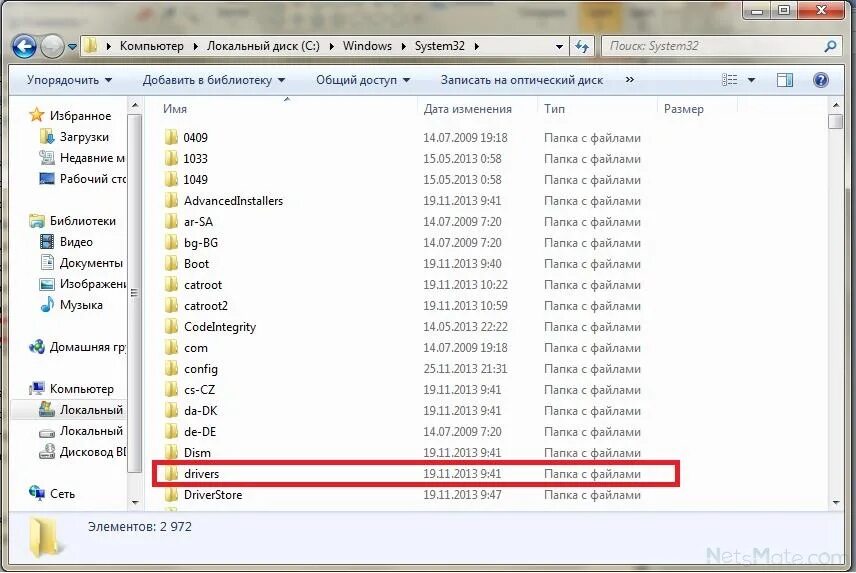Open the view options dropdown arrow
Viewport: 856px width, 573px height.
coord(752,80)
